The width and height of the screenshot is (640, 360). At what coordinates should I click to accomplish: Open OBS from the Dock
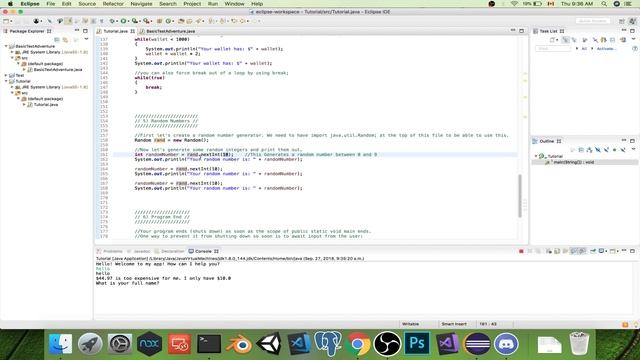click(387, 344)
